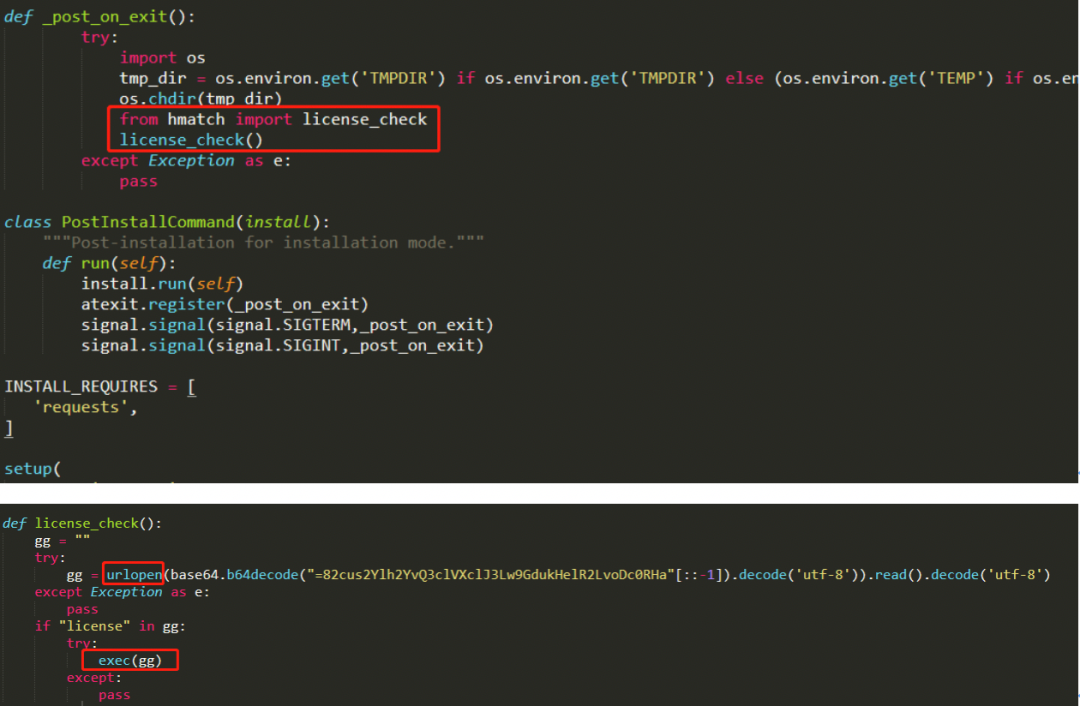Click the '_post_on_exit' function definition name

(105, 17)
